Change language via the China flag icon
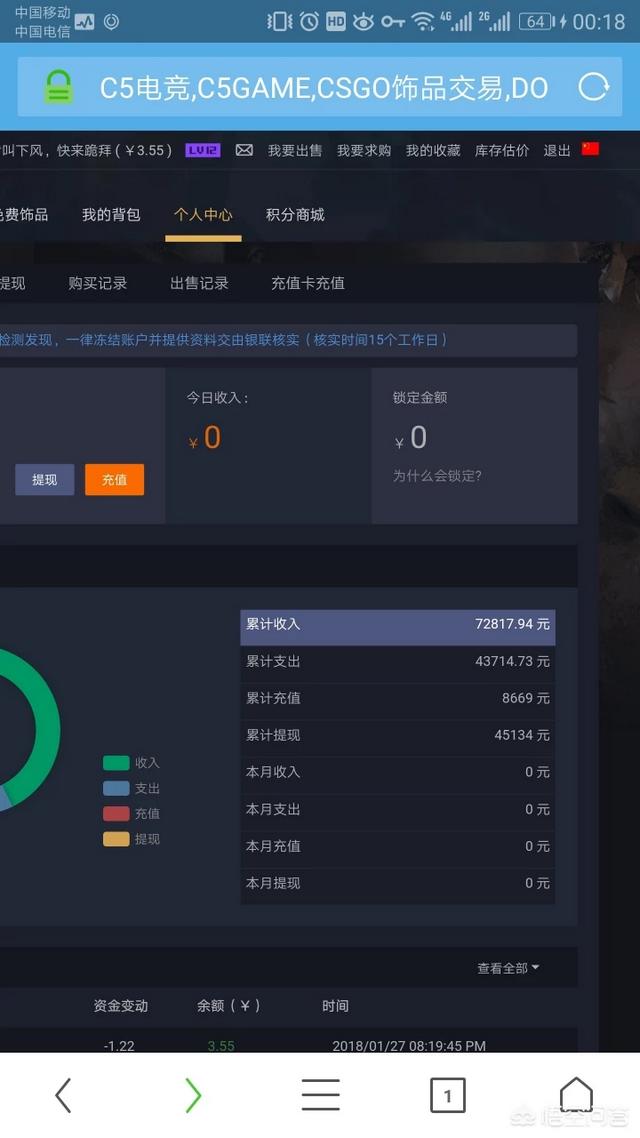 [591, 149]
